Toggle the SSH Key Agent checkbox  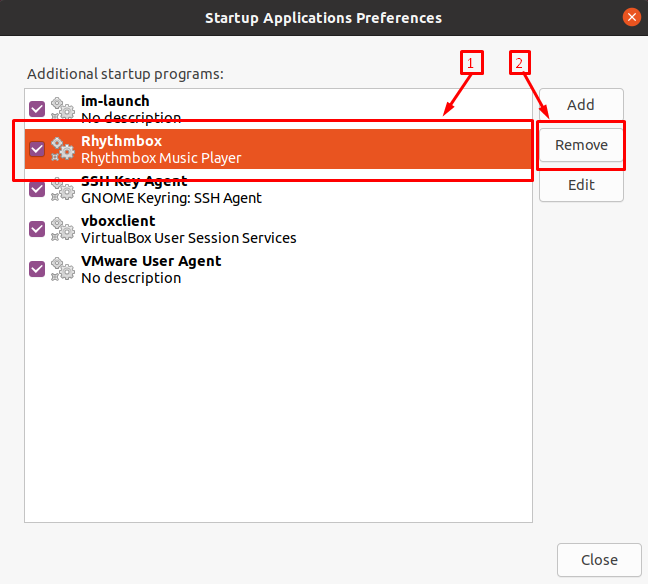click(x=37, y=189)
